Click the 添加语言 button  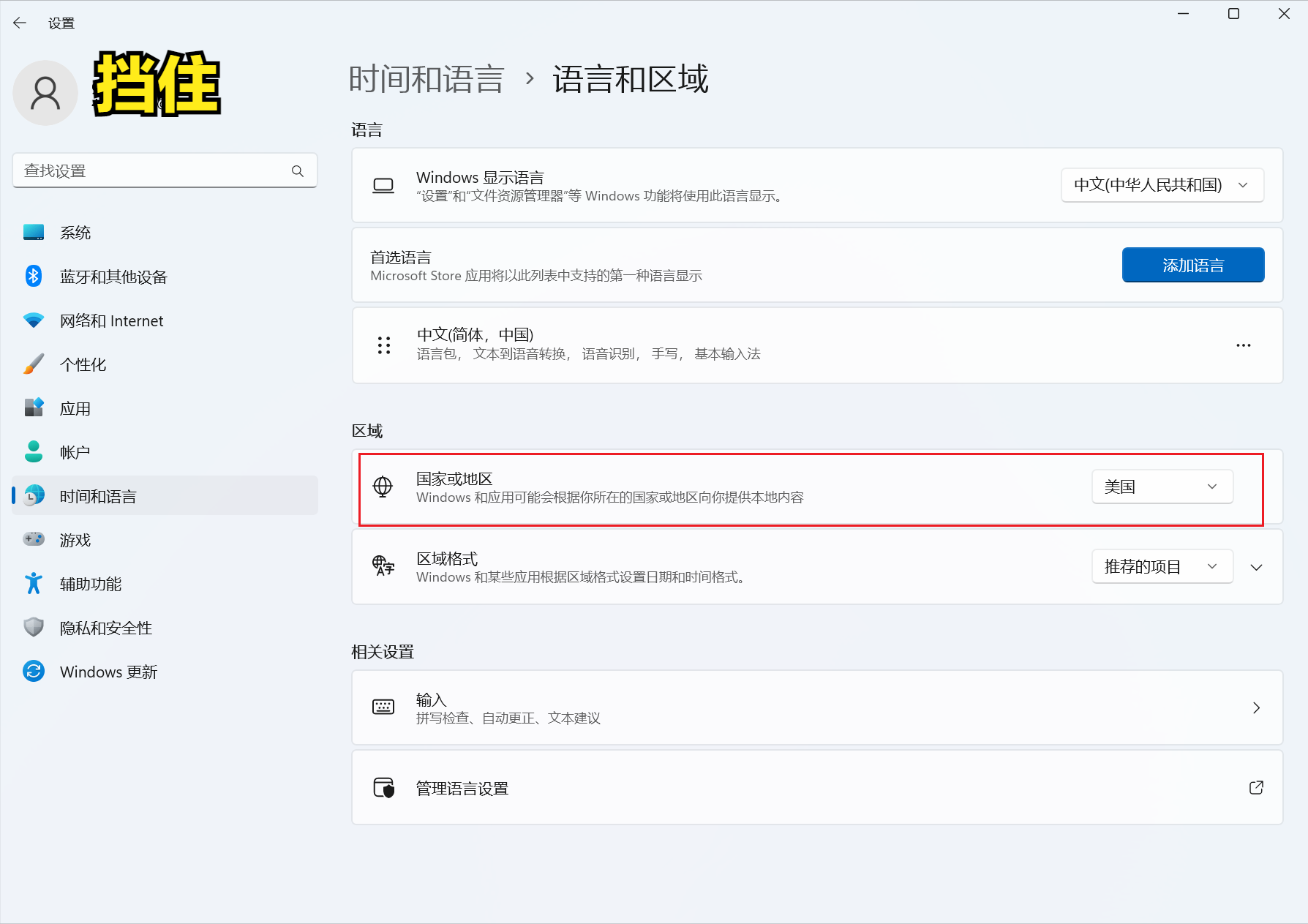pyautogui.click(x=1192, y=265)
